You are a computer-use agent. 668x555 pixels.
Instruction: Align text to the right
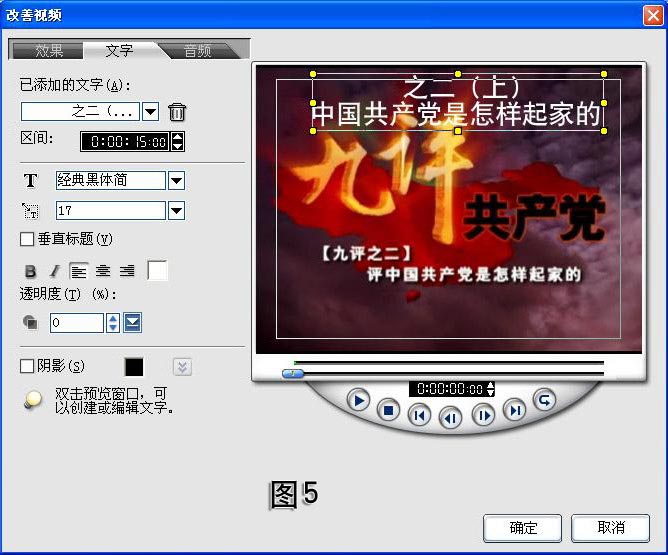point(126,271)
